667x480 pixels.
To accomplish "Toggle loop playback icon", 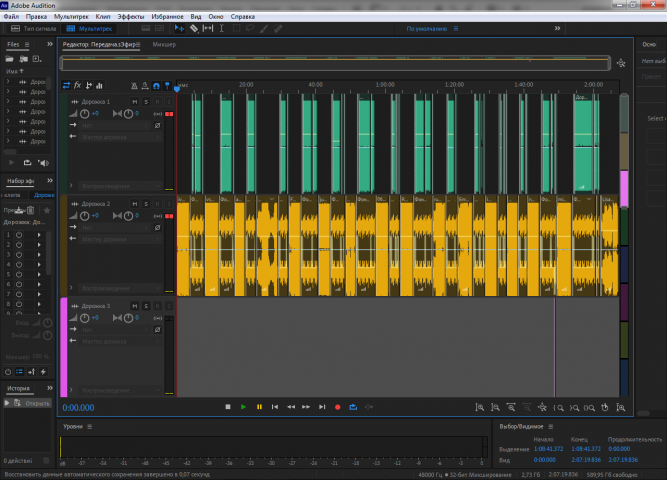I will click(x=353, y=407).
